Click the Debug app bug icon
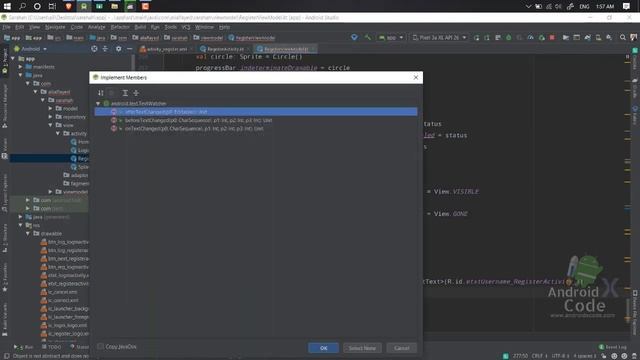Screen dimensions: 640x360 [509, 38]
